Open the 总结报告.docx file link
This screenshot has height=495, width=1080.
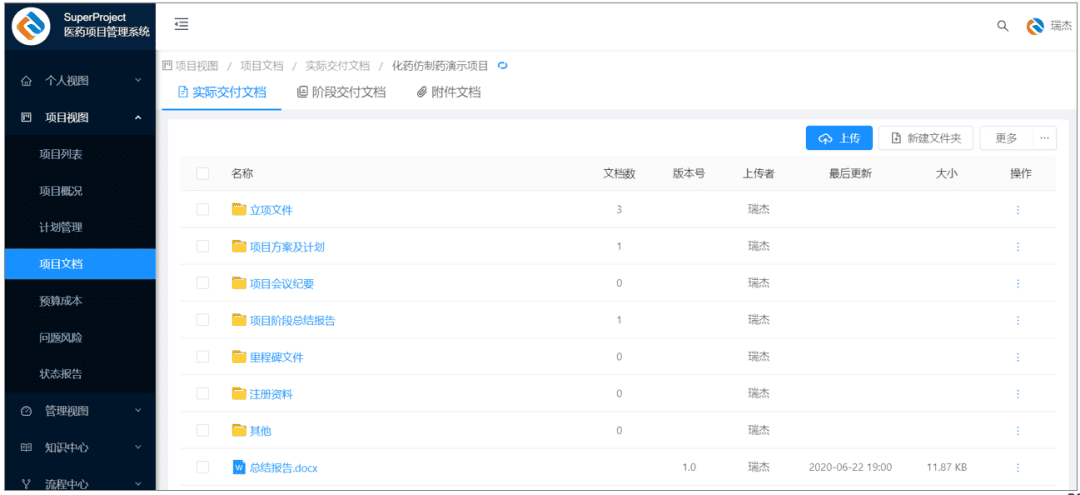click(x=284, y=467)
